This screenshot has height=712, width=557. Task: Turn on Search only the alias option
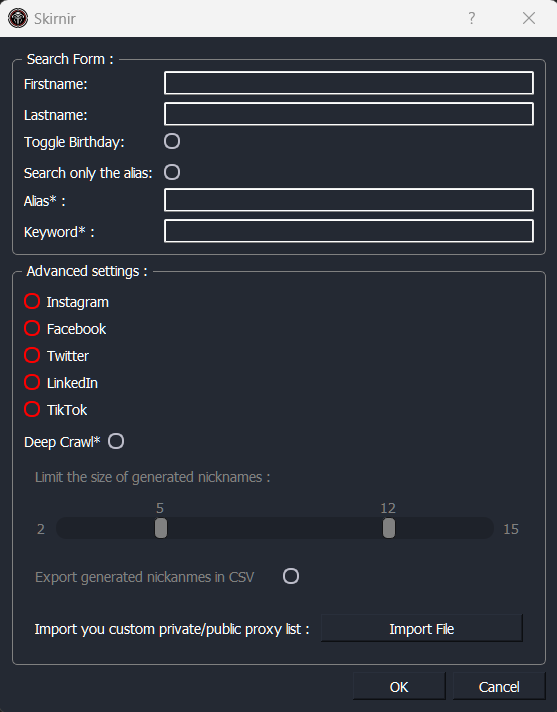(x=172, y=172)
